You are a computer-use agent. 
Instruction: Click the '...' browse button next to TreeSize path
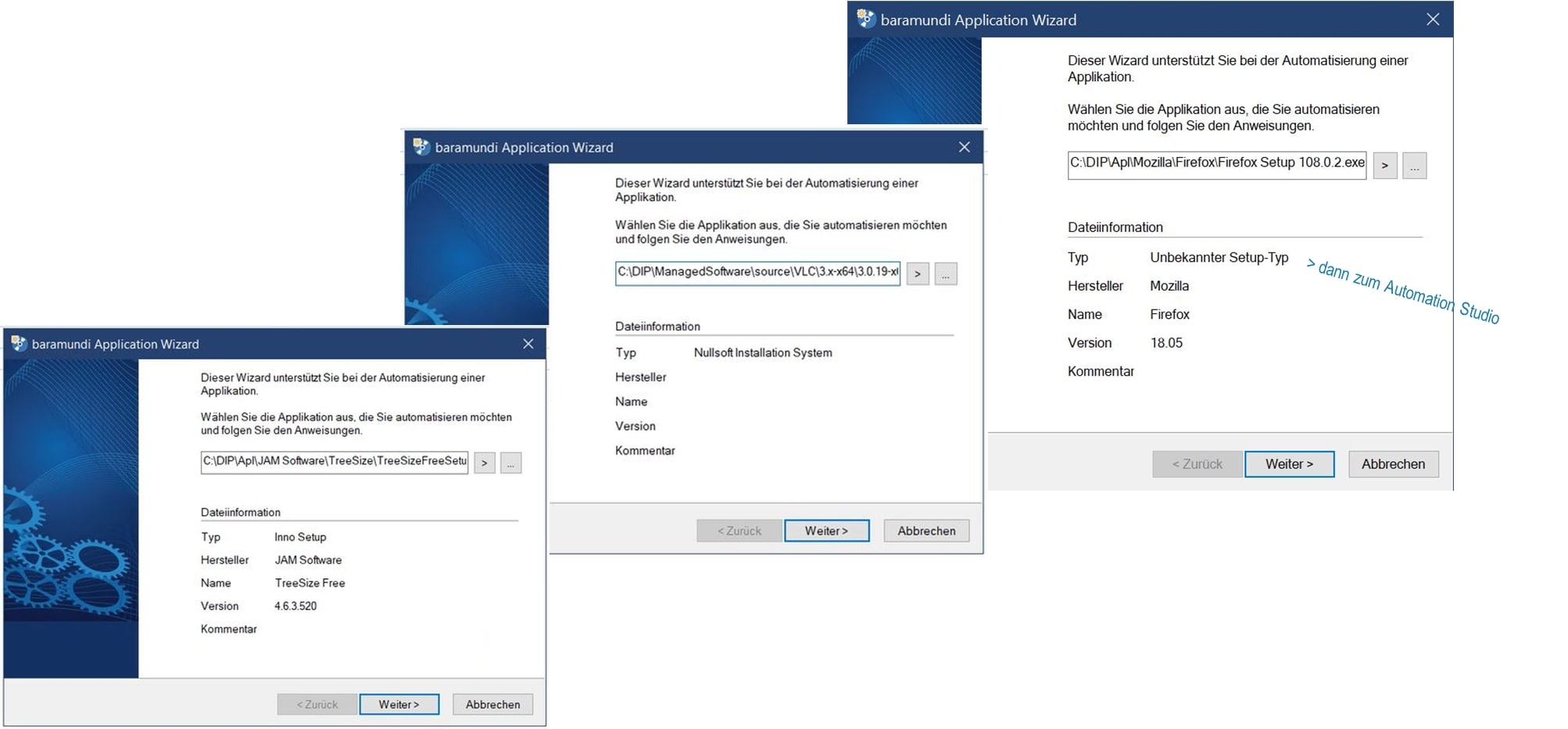[x=511, y=463]
